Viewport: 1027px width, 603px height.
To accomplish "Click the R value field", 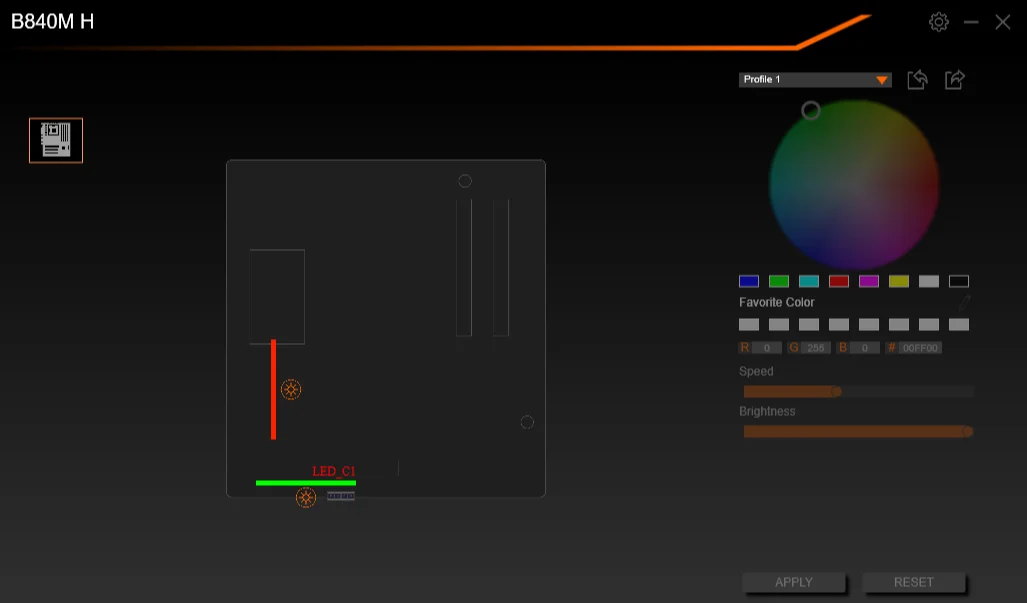I will [766, 348].
